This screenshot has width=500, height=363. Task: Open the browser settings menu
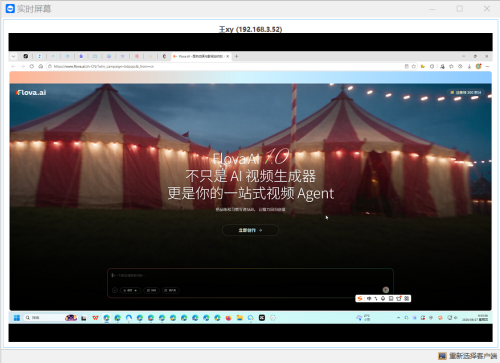pyautogui.click(x=487, y=66)
